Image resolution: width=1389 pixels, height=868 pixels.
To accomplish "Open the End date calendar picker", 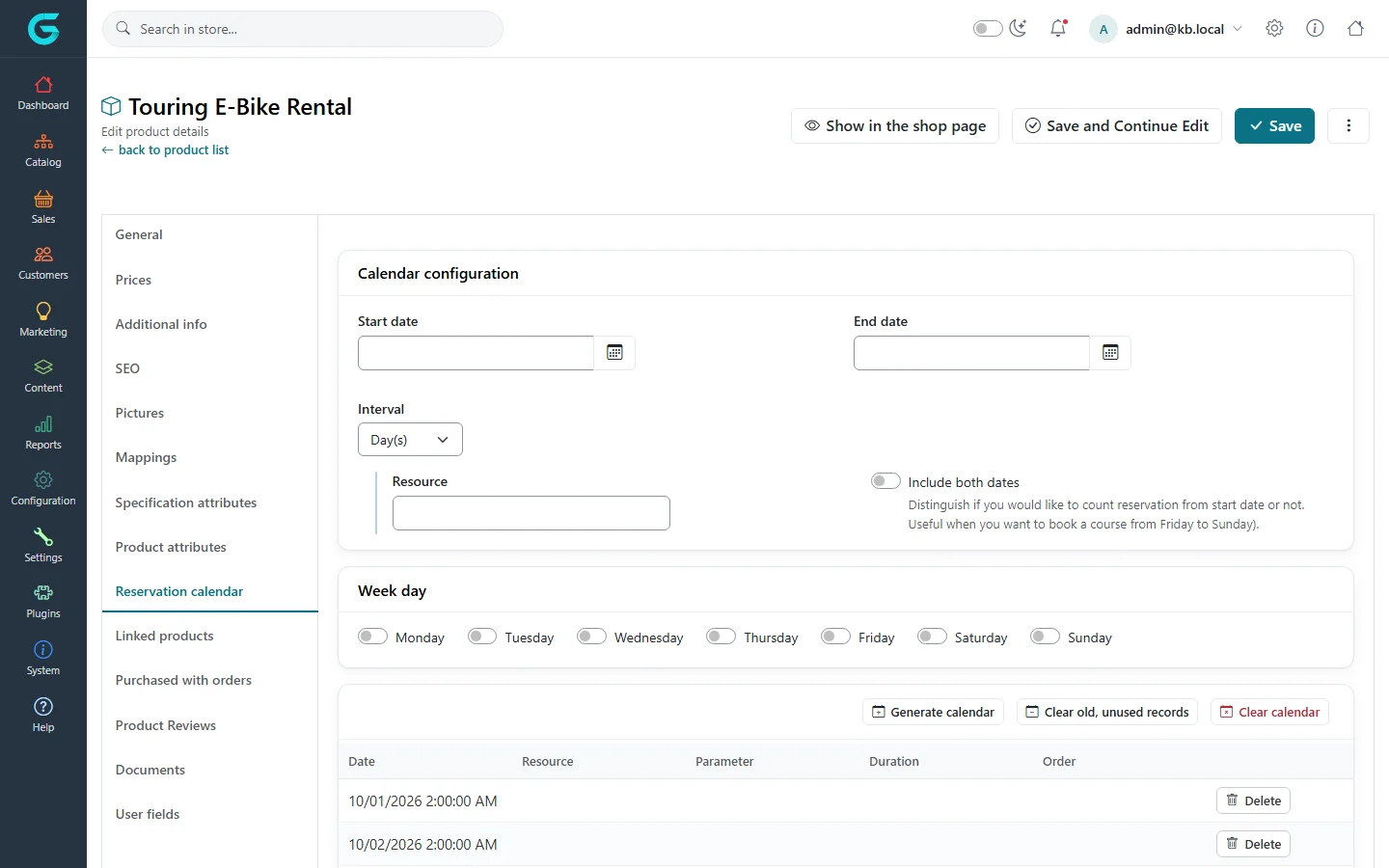I will click(1110, 353).
